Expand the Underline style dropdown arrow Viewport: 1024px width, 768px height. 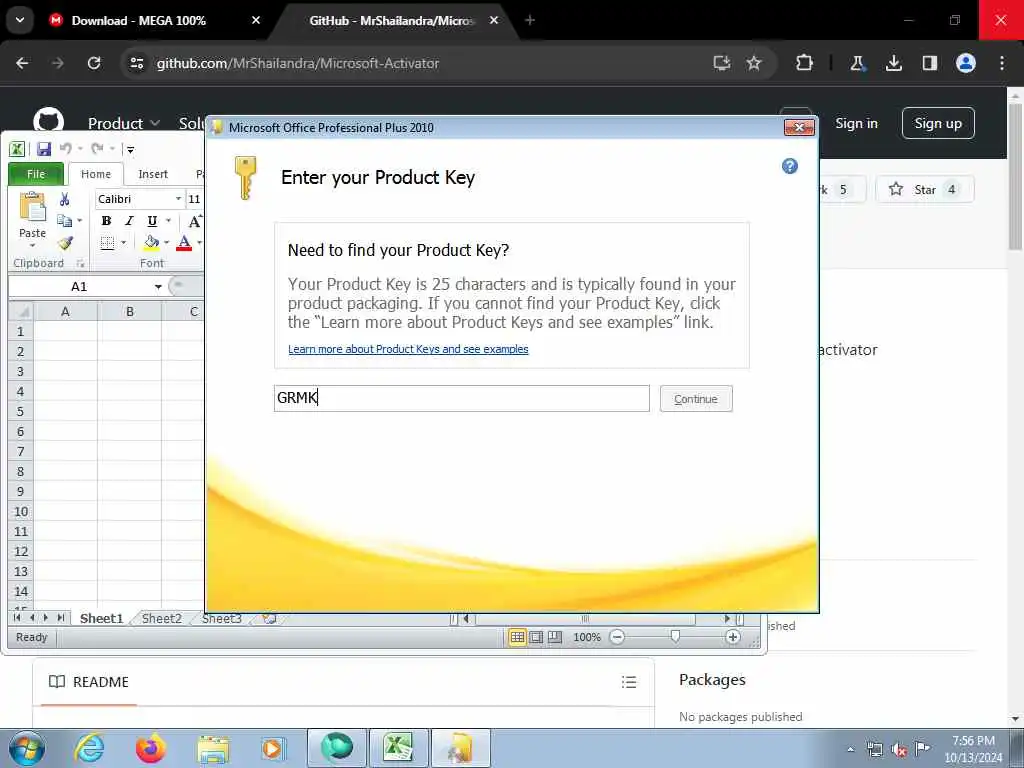pyautogui.click(x=168, y=221)
